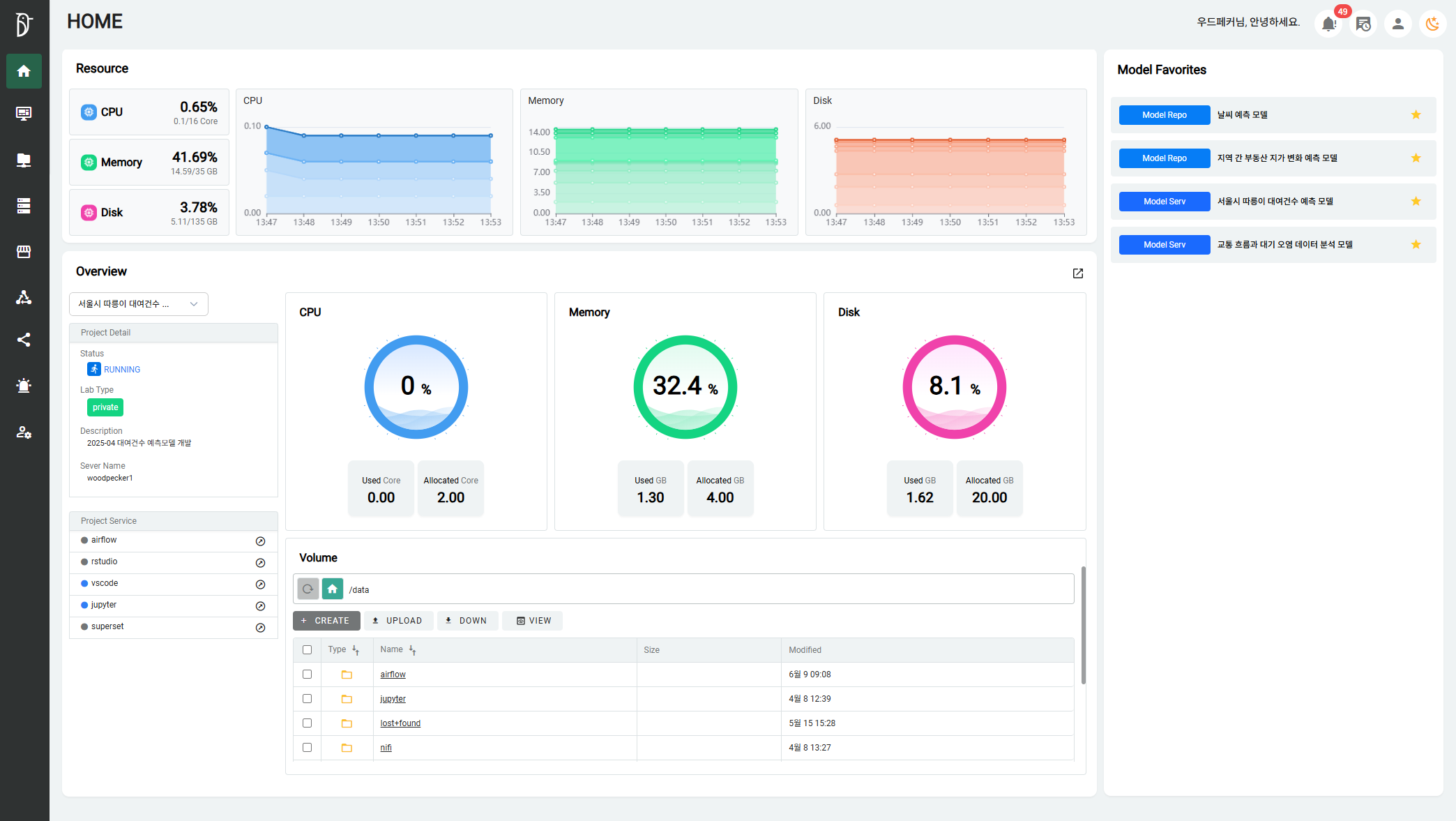Toggle the dark mode moon icon

pos(1432,24)
